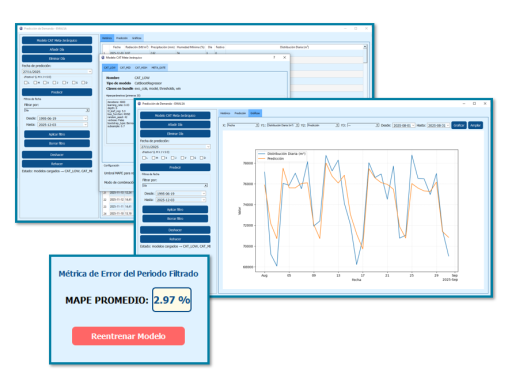Click the MAPE PROMEDIO 2.97 % value box
Screen dimensions: 508x372
click(x=172, y=300)
